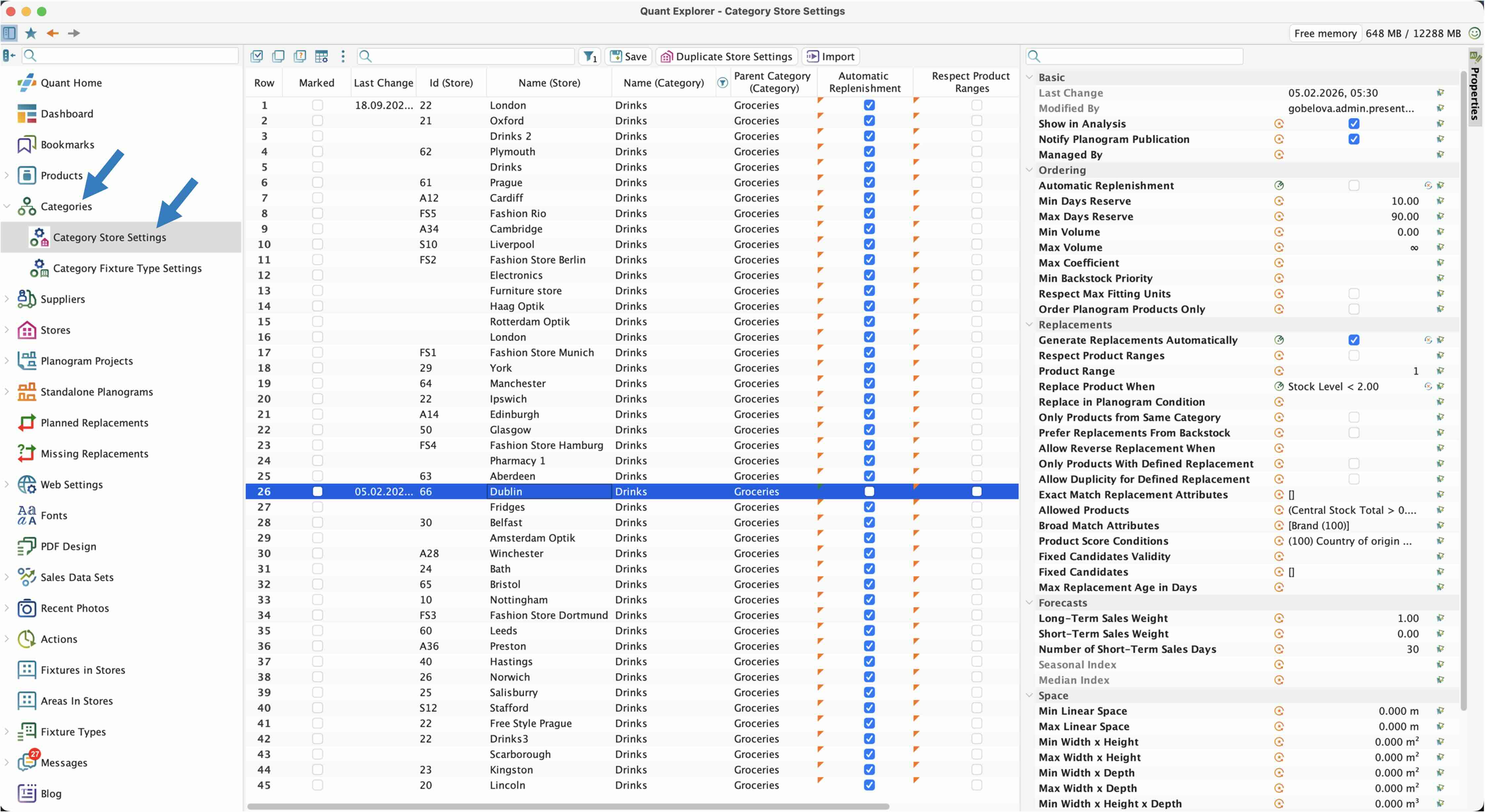Expand the Stores tree item
Viewport: 1485px width, 812px height.
click(x=6, y=330)
